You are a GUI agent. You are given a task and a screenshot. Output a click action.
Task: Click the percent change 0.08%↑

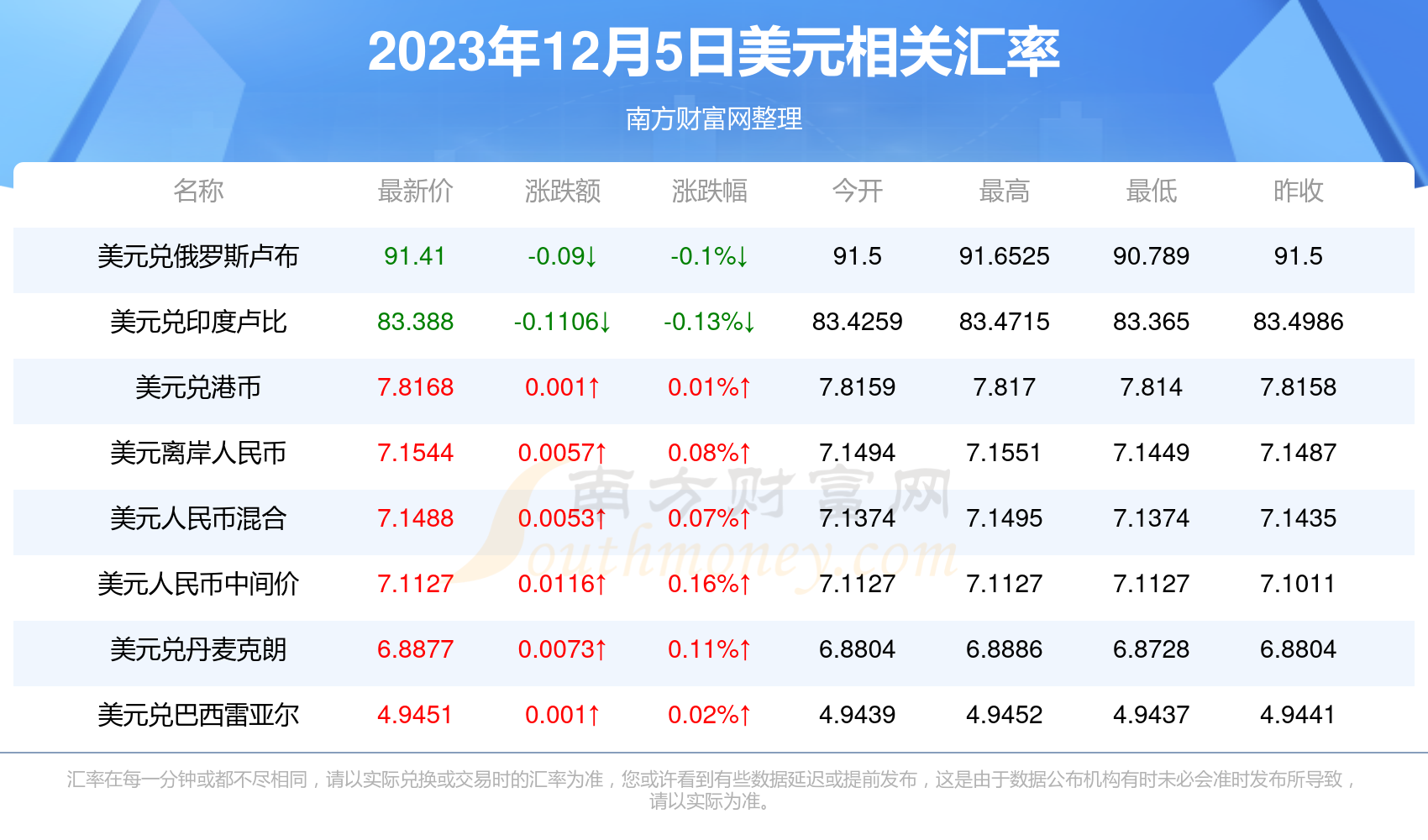click(710, 453)
